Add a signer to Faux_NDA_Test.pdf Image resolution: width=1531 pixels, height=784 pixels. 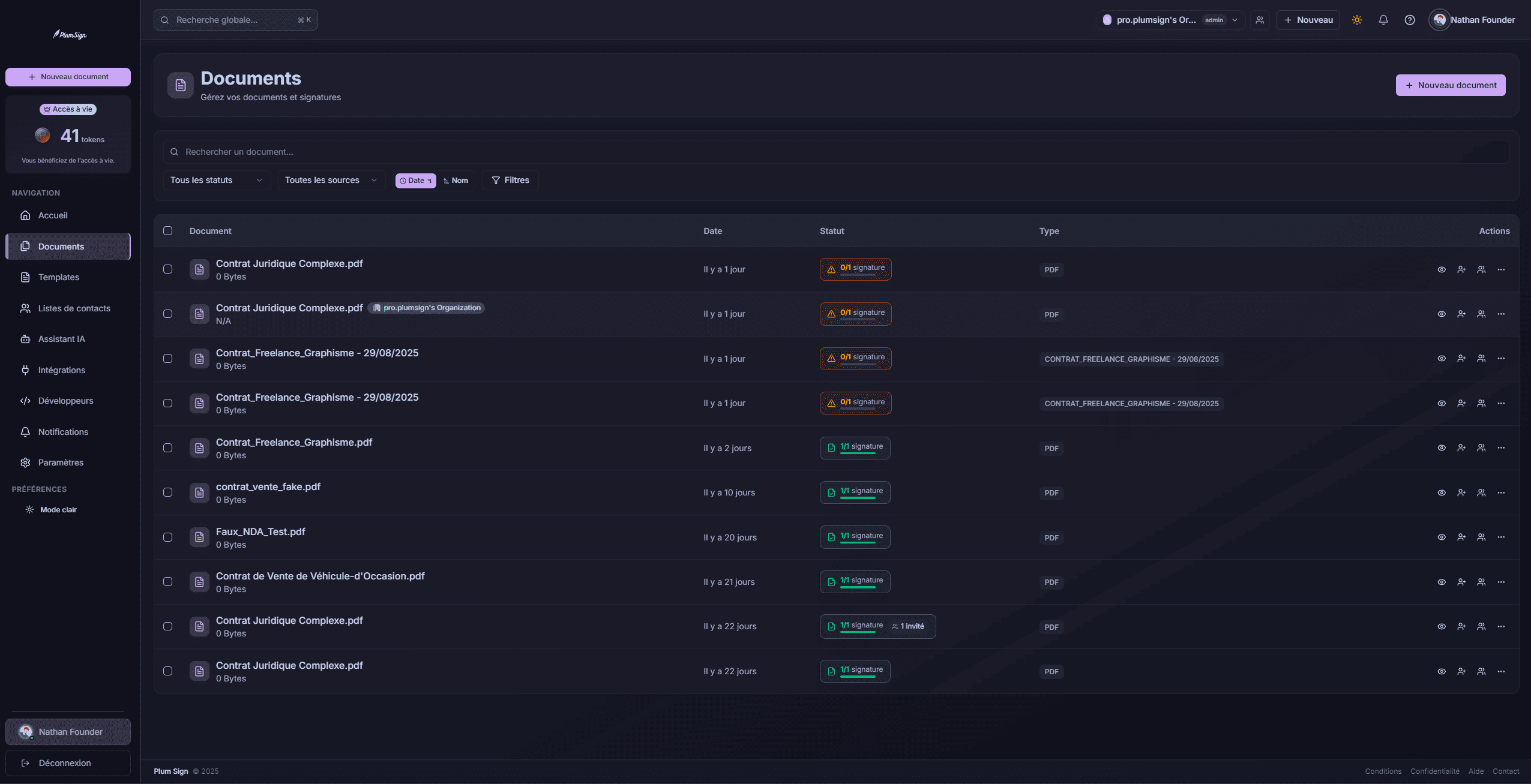pyautogui.click(x=1461, y=537)
